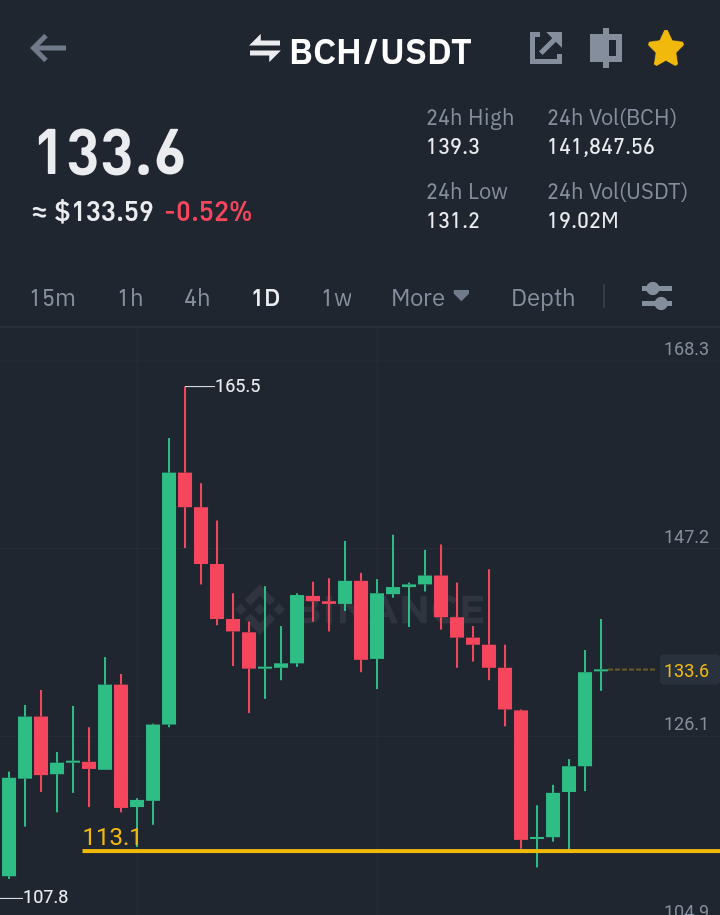Click the 107.8 low price marker

(46, 896)
